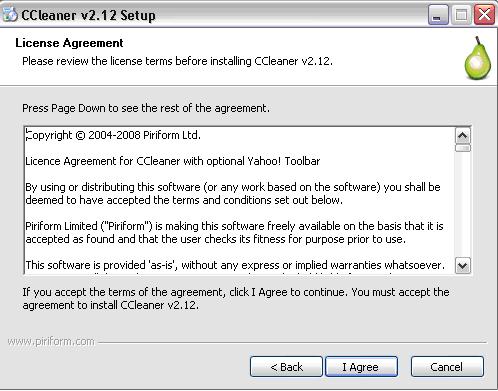498x391 pixels.
Task: Click the Copyright 2004-2008 Piriform line
Action: [x=113, y=135]
